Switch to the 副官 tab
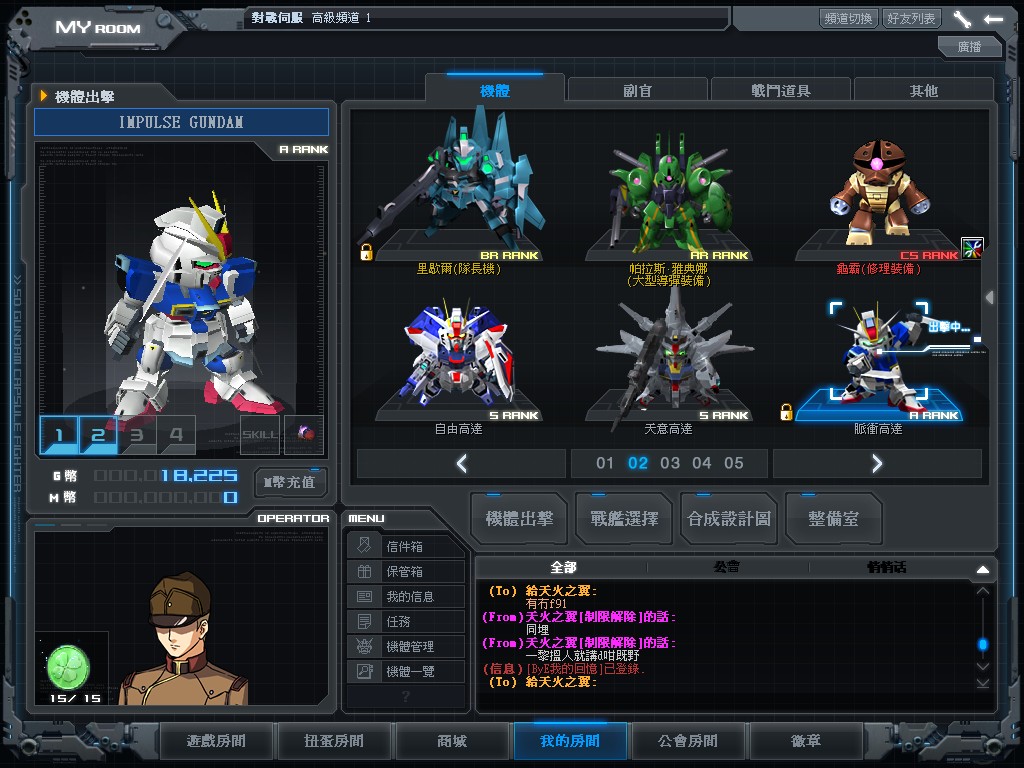The width and height of the screenshot is (1024, 768). tap(637, 91)
